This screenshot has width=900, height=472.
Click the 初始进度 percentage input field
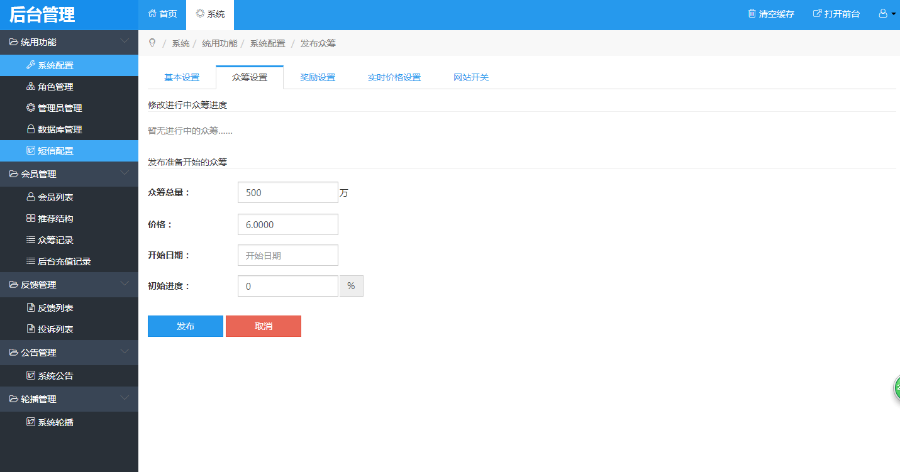pyautogui.click(x=288, y=286)
